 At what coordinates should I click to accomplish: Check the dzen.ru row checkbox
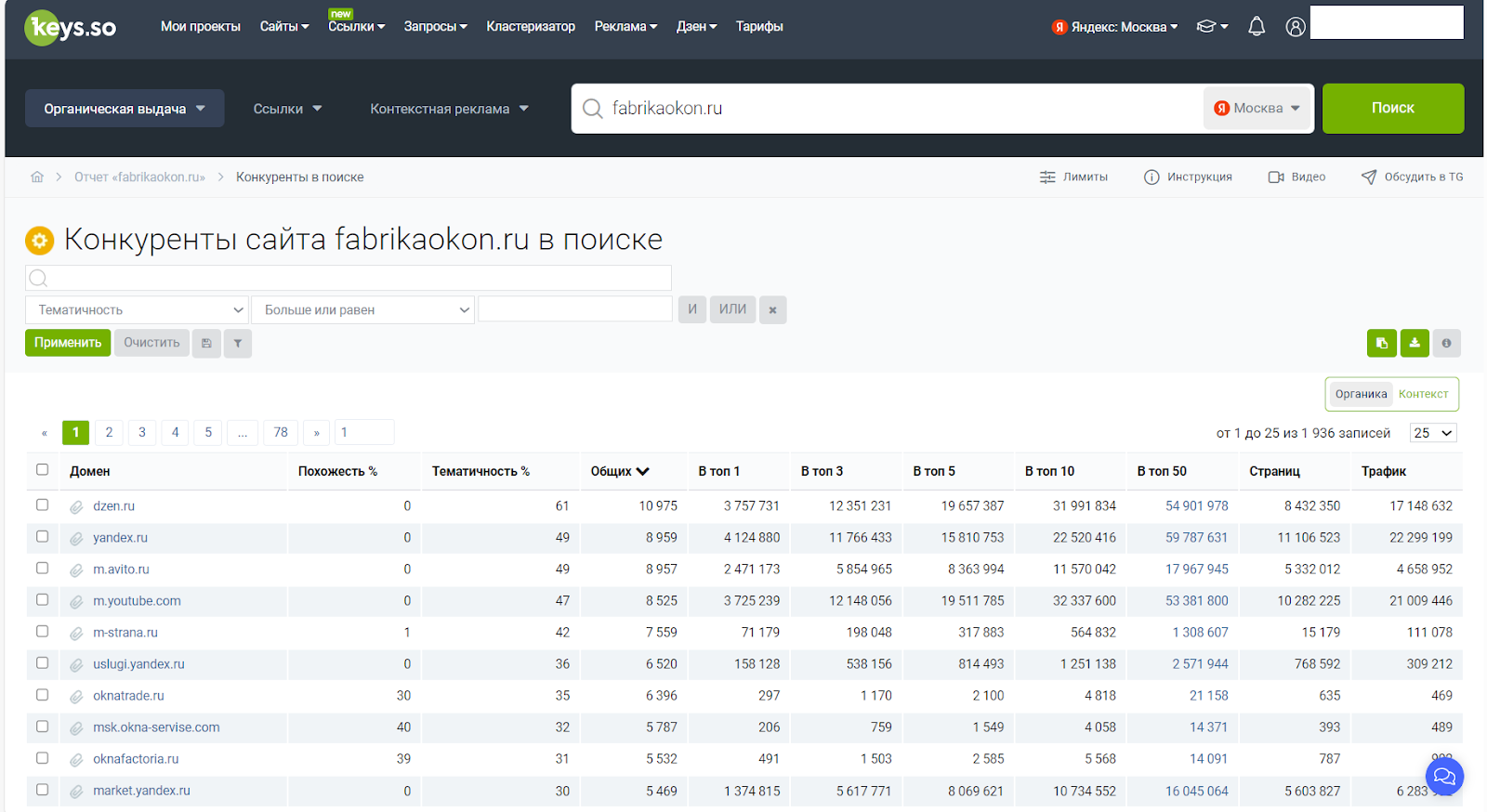tap(42, 504)
